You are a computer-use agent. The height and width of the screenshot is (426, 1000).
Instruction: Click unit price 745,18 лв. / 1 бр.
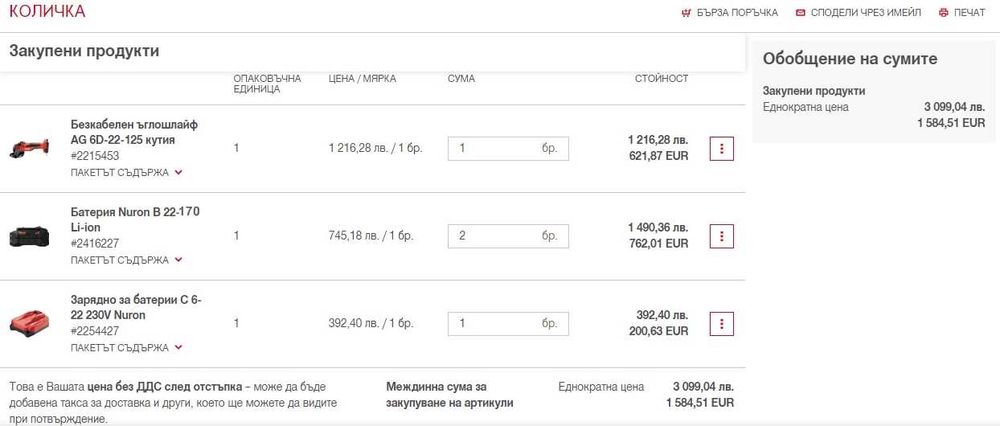pyautogui.click(x=371, y=236)
